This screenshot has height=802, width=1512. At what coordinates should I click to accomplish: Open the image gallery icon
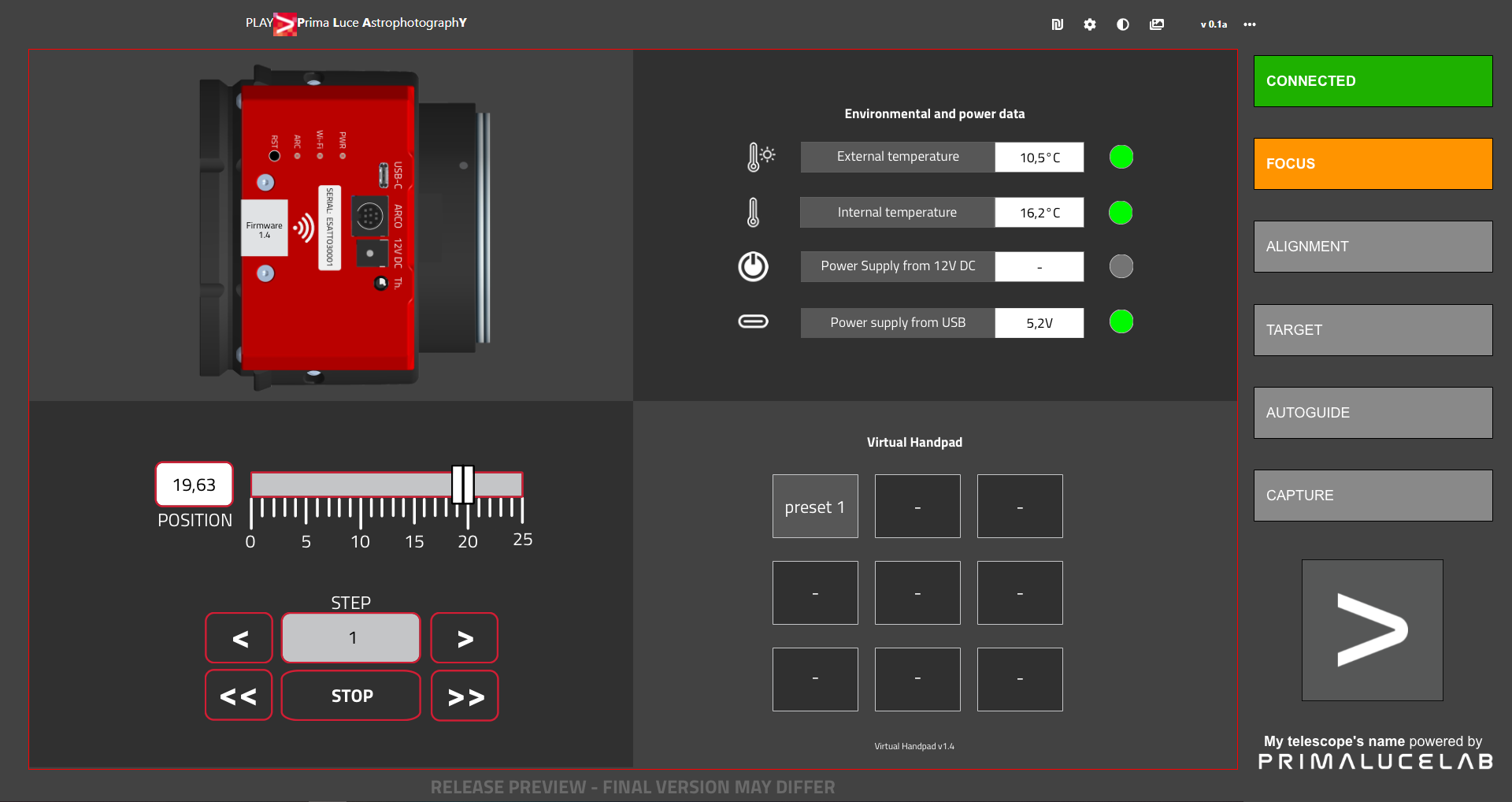1156,24
